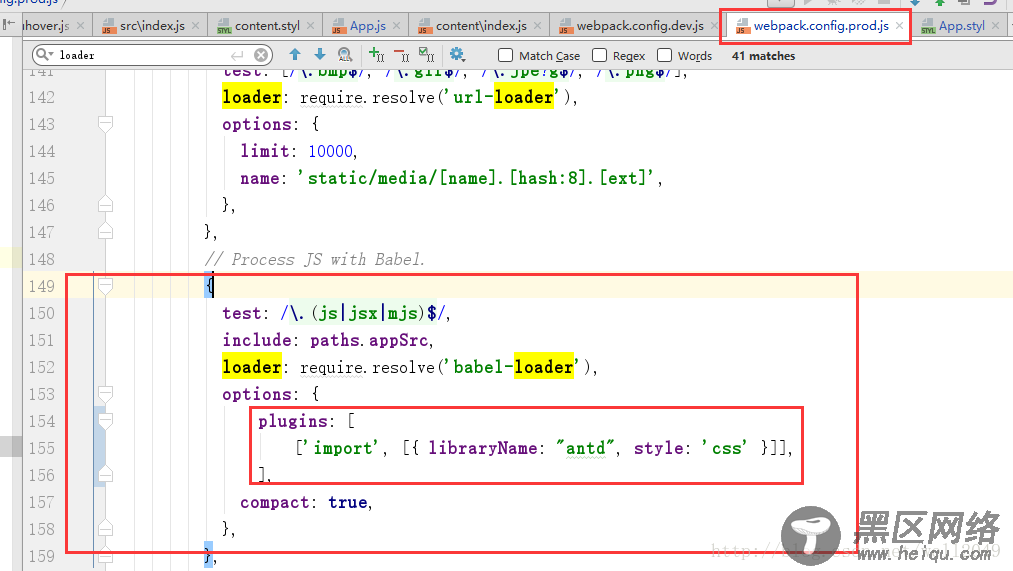The width and height of the screenshot is (1013, 571).
Task: Enable the Match Case checkbox
Action: (506, 56)
